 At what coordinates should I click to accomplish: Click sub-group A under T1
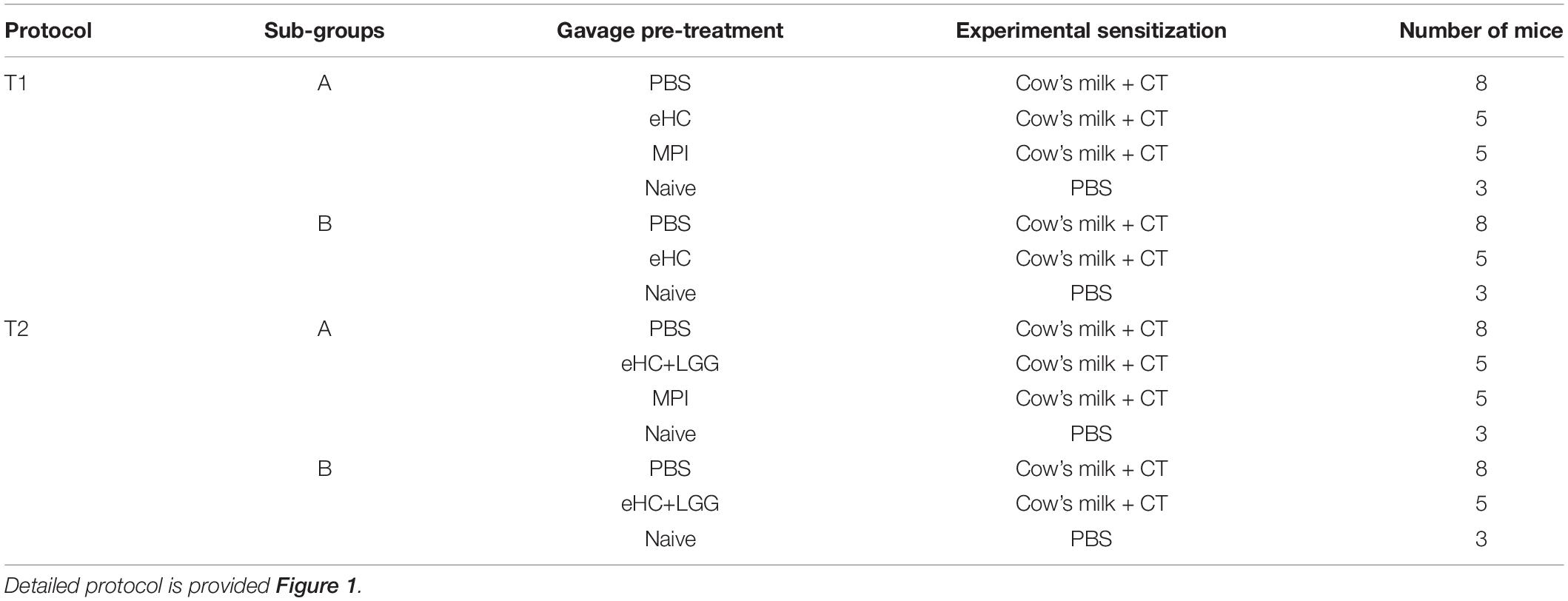(x=324, y=83)
